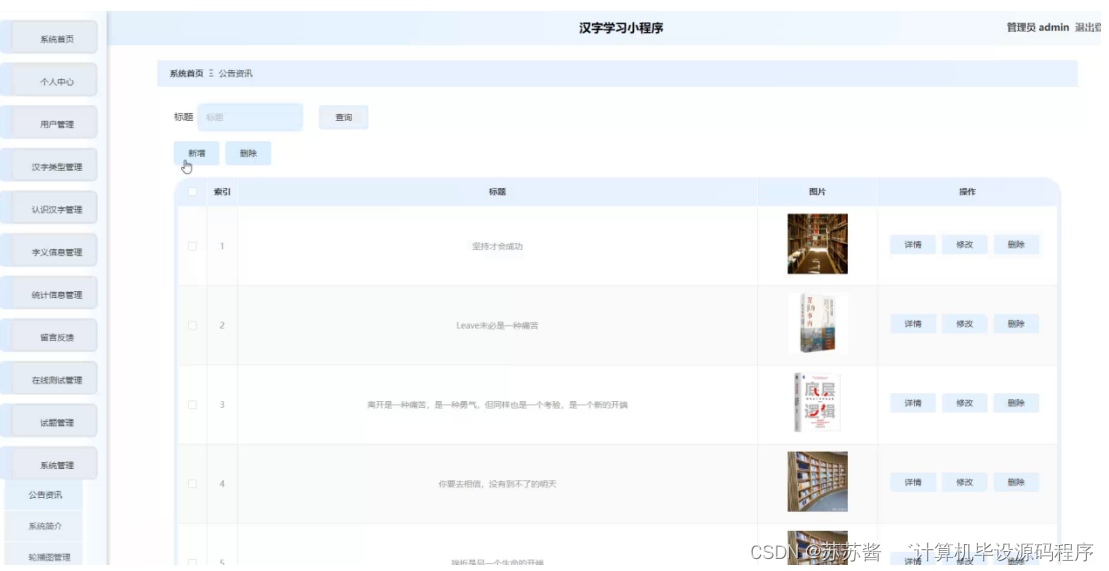
Task: Open the 底层逻辑 book thumbnail in row 3
Action: 818,402
